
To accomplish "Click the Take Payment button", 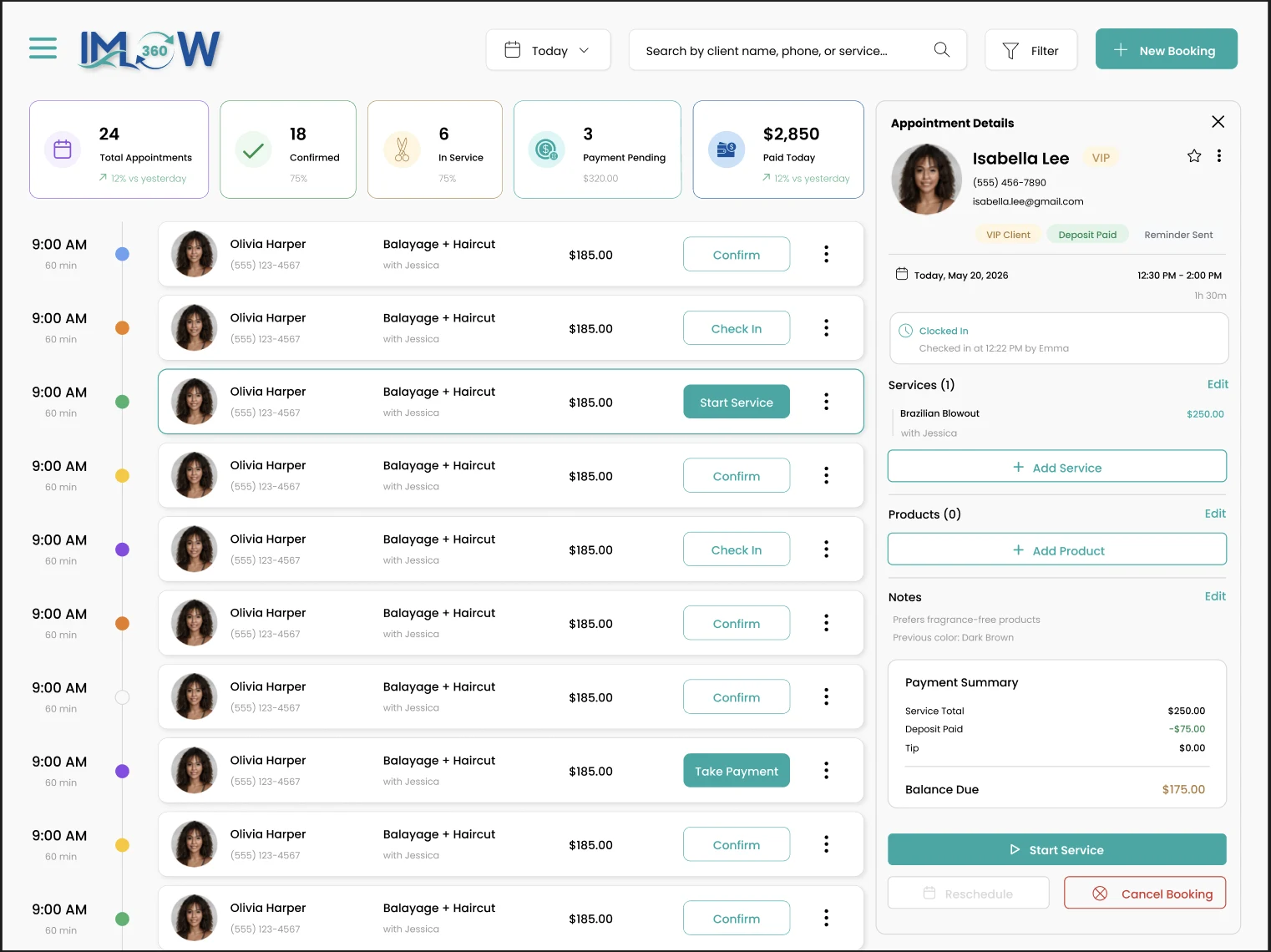I will tap(736, 771).
